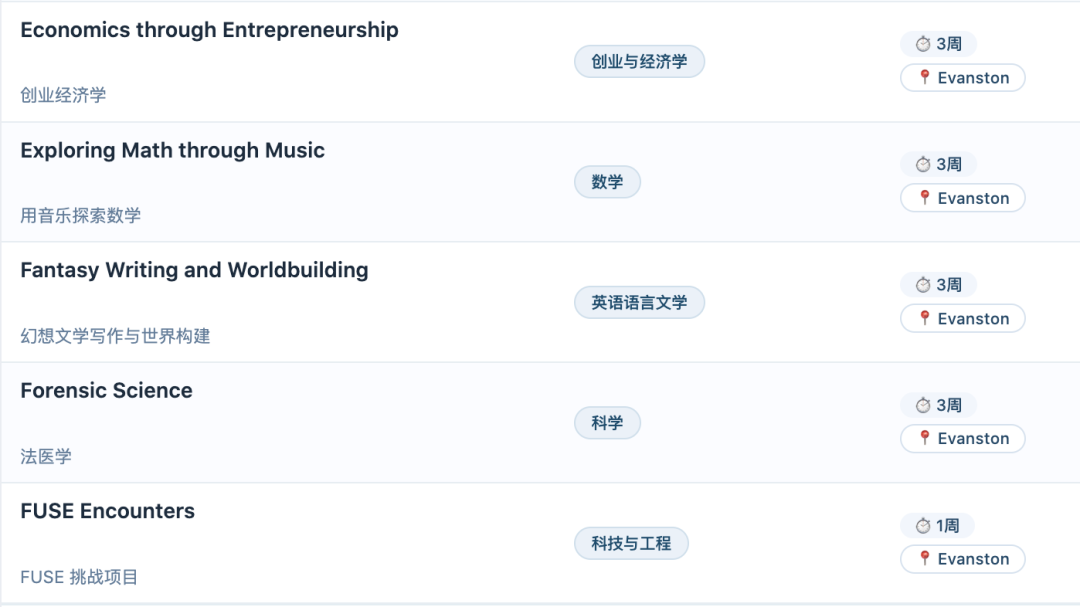Open Exploring Math through Music course
Image resolution: width=1080 pixels, height=607 pixels.
(x=172, y=150)
